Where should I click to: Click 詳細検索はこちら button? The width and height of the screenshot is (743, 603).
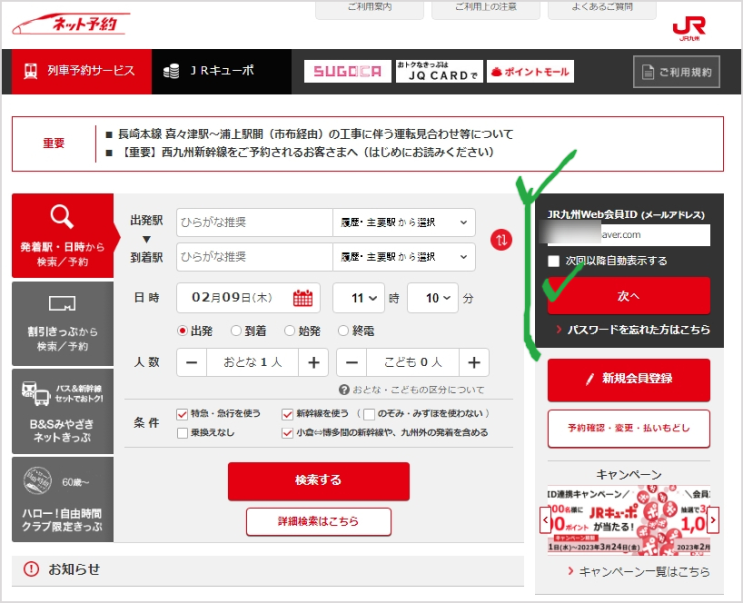tap(318, 522)
